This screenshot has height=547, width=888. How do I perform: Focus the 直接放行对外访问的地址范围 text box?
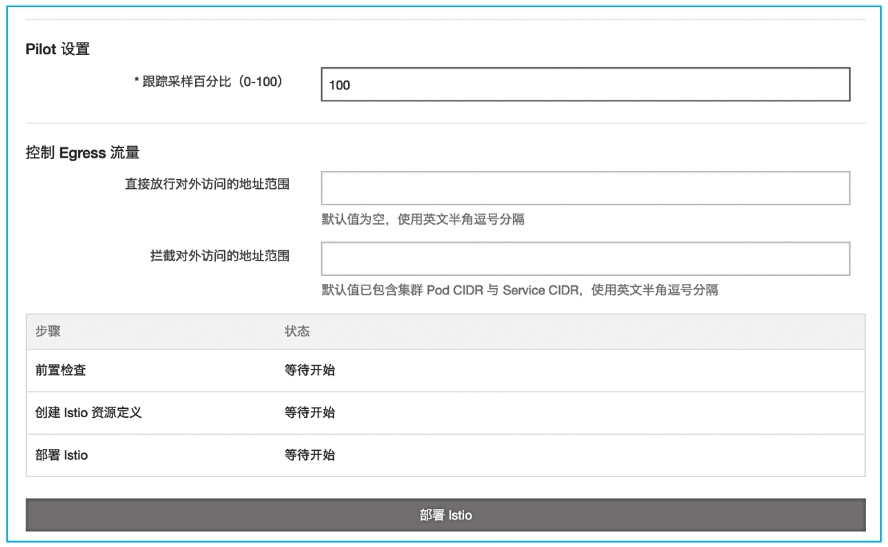pyautogui.click(x=585, y=188)
